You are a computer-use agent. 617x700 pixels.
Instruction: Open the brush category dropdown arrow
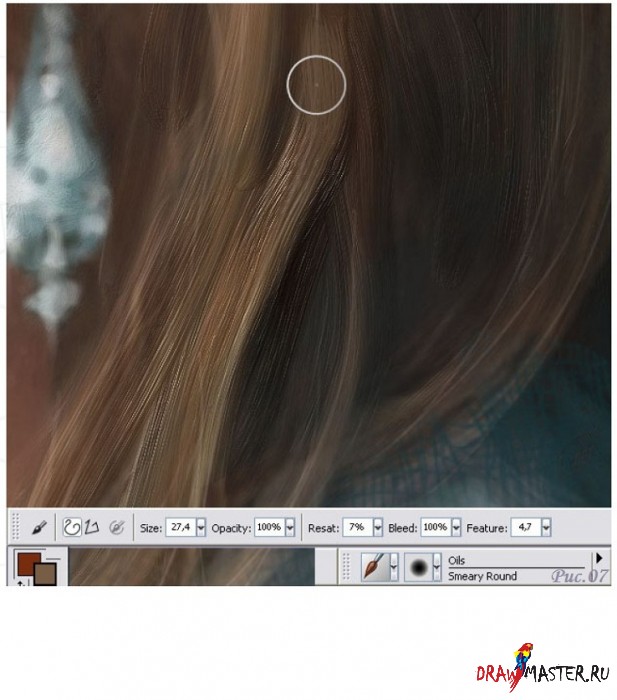(394, 568)
